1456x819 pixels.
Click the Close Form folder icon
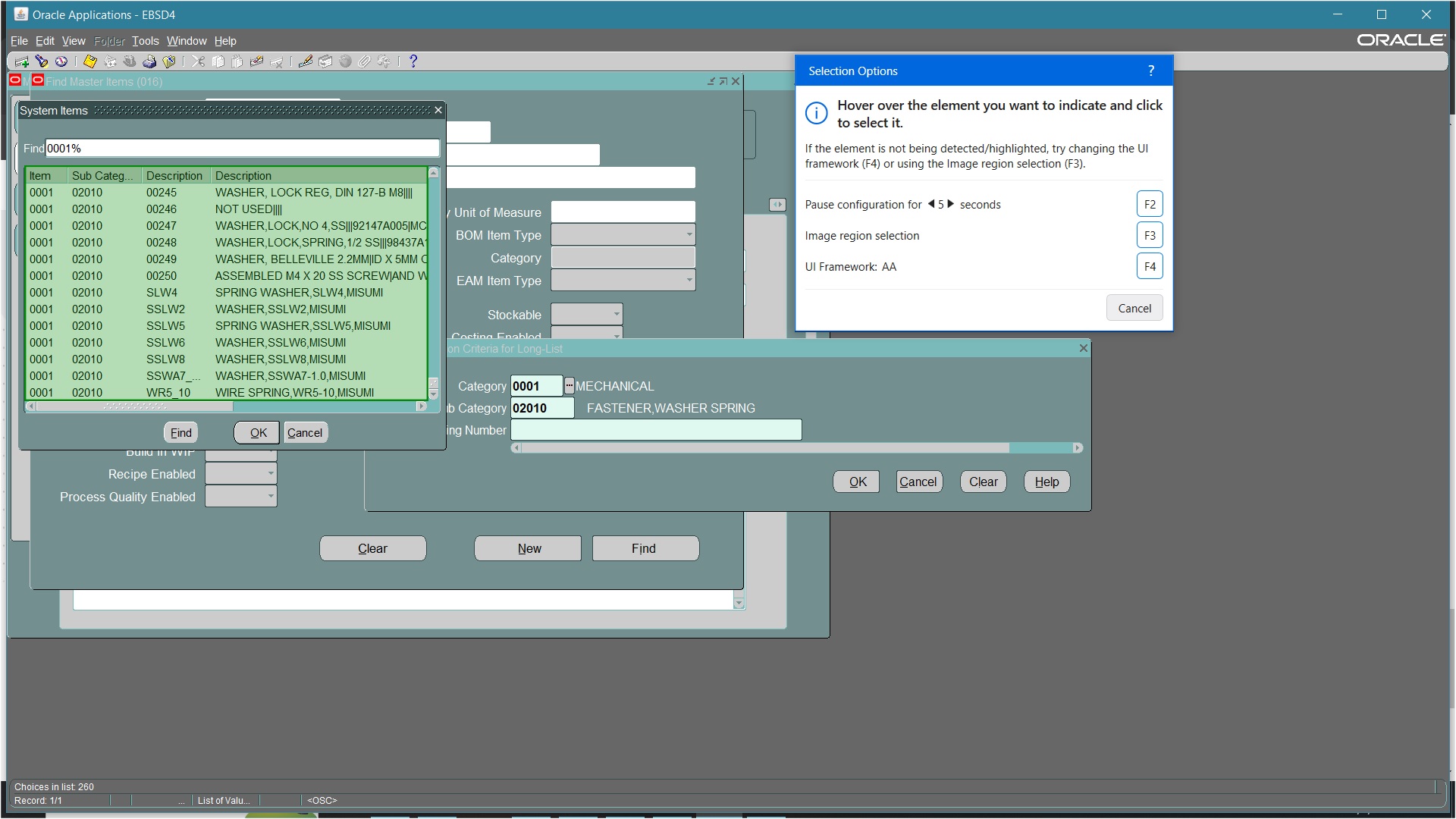(169, 61)
